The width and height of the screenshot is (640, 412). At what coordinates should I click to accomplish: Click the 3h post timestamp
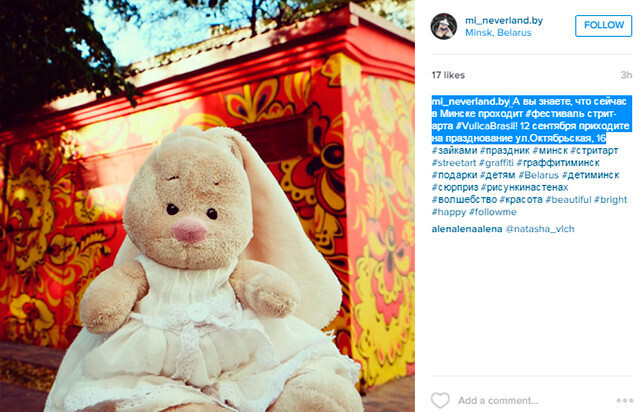pos(626,75)
